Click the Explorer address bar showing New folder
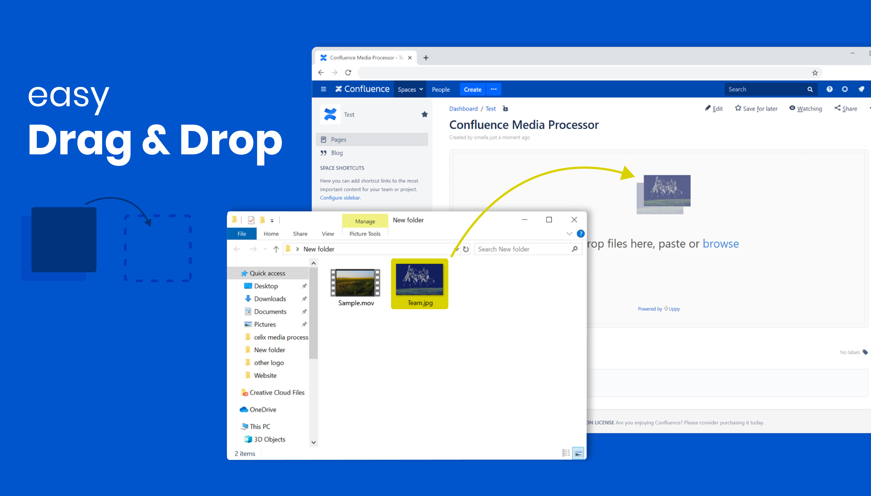This screenshot has width=871, height=496. [372, 249]
